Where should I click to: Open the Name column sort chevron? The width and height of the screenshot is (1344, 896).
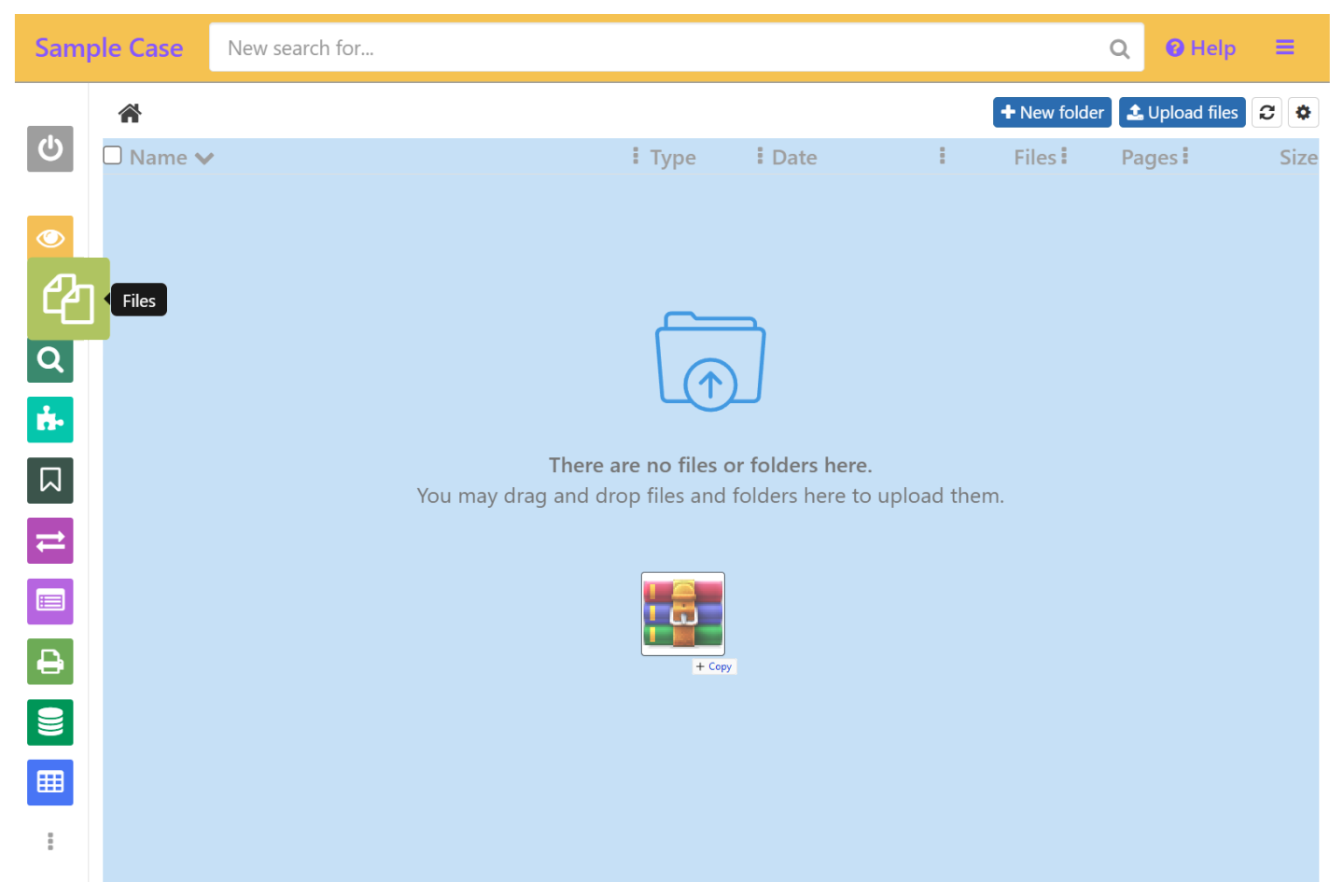click(204, 158)
